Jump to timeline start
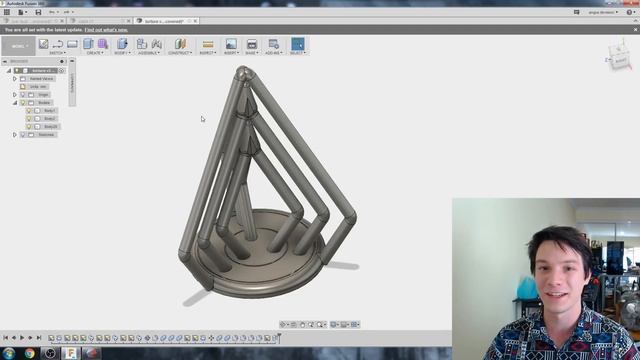Viewport: 640px width, 360px height. [6, 338]
